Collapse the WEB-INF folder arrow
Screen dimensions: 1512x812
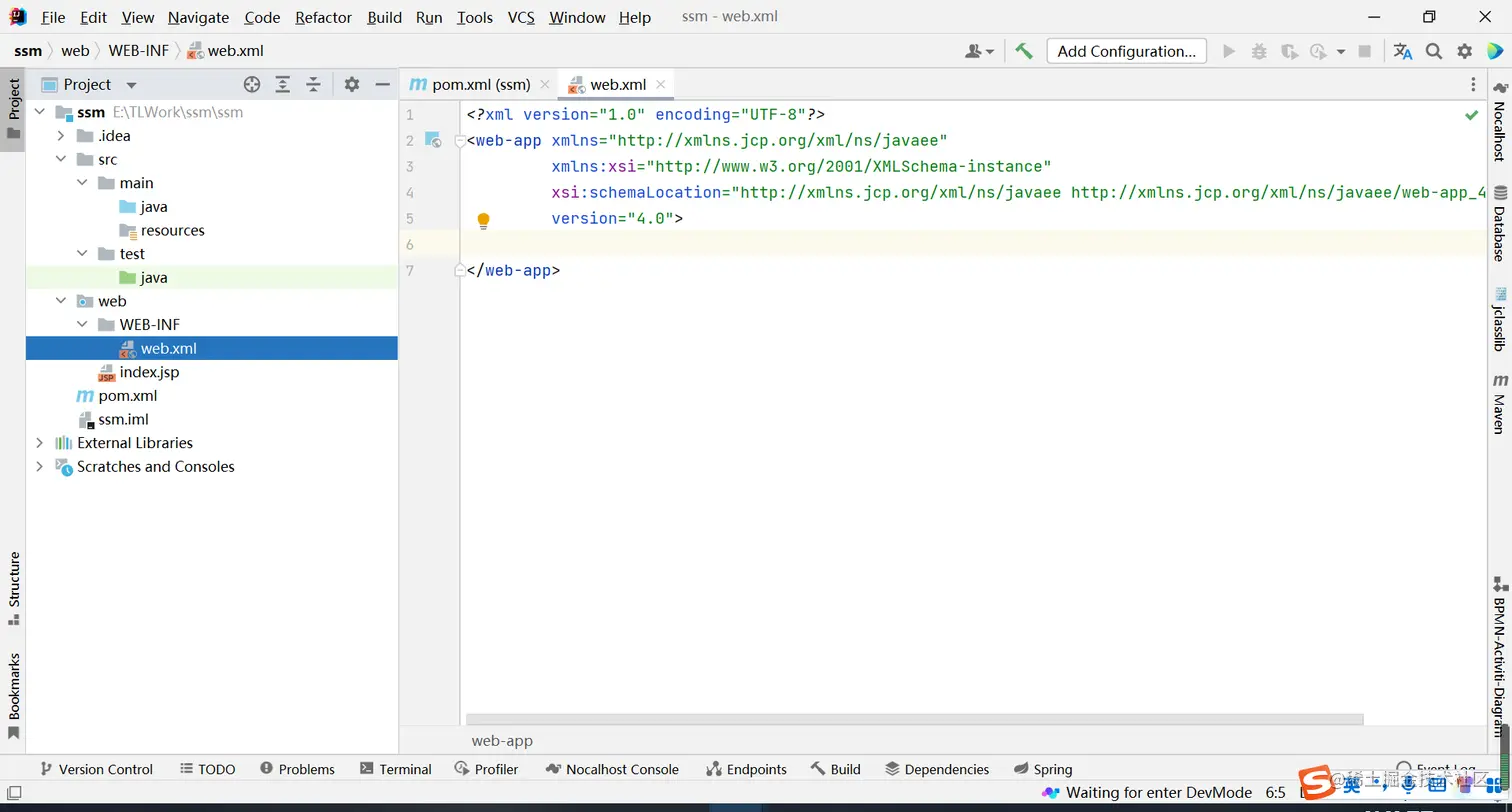(81, 325)
